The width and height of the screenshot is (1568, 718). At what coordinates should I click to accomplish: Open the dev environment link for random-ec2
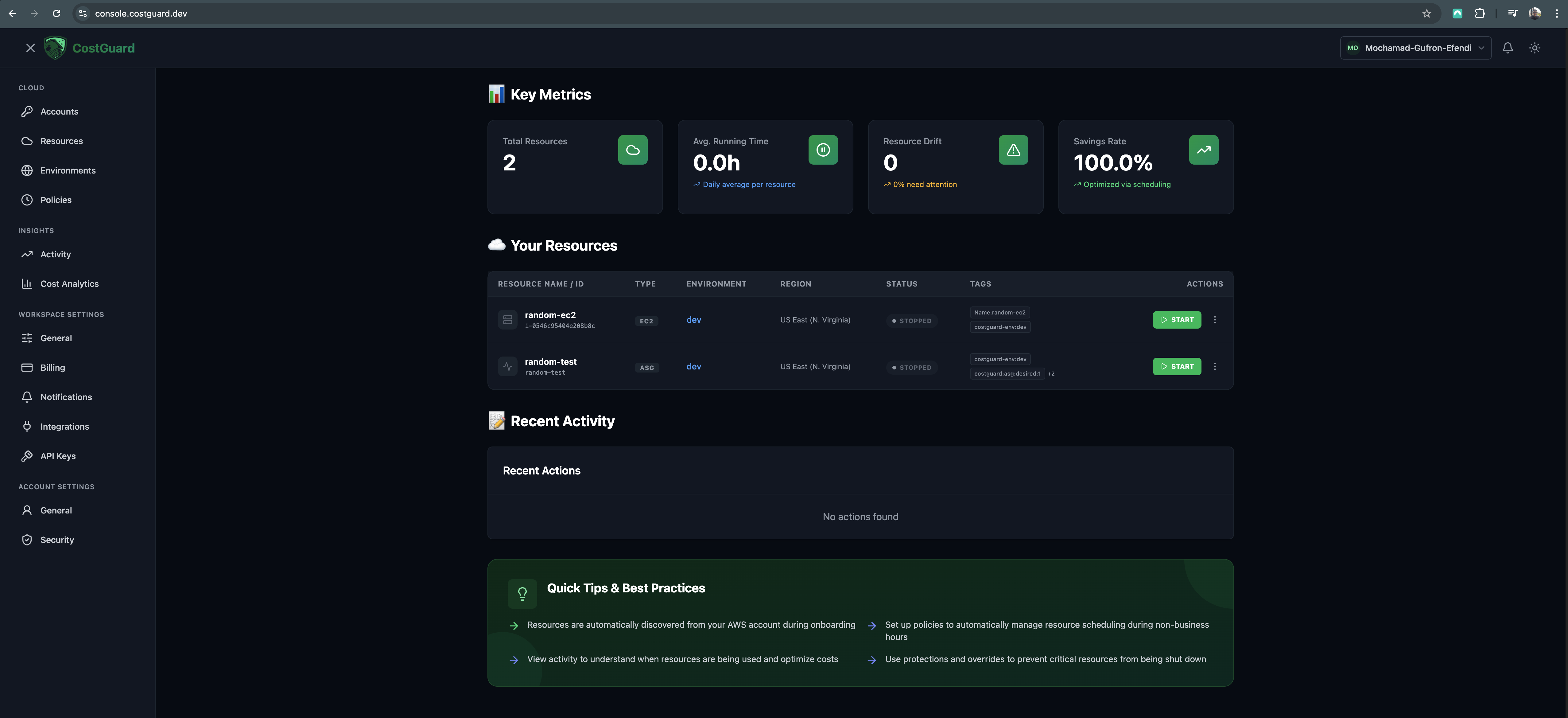point(693,320)
